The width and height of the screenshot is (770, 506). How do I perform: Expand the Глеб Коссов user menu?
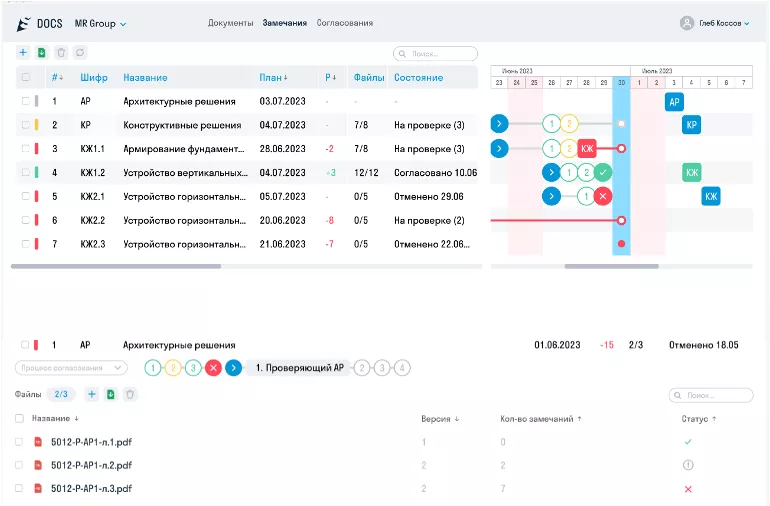715,23
